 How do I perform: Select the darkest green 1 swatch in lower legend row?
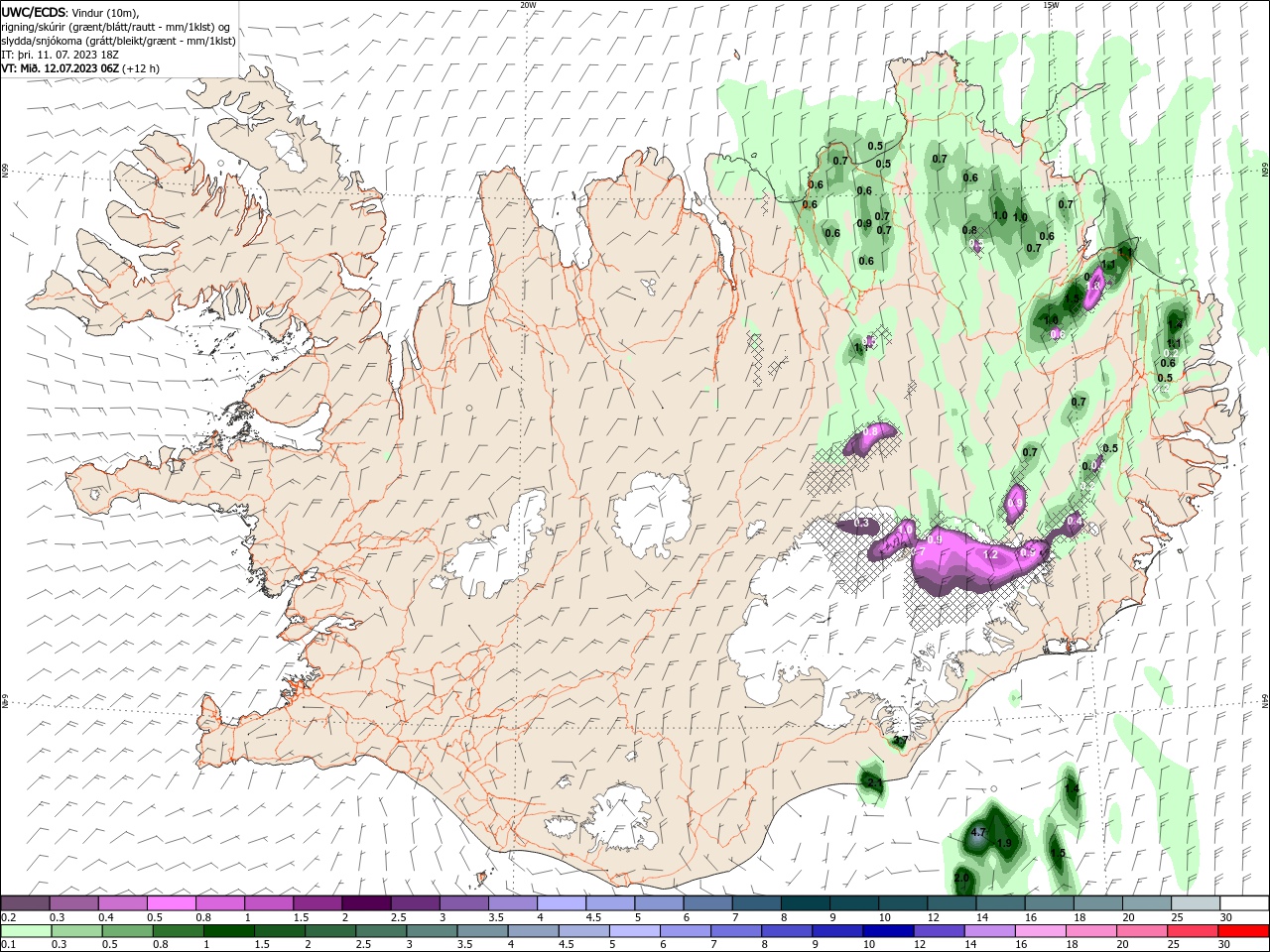pos(229,931)
